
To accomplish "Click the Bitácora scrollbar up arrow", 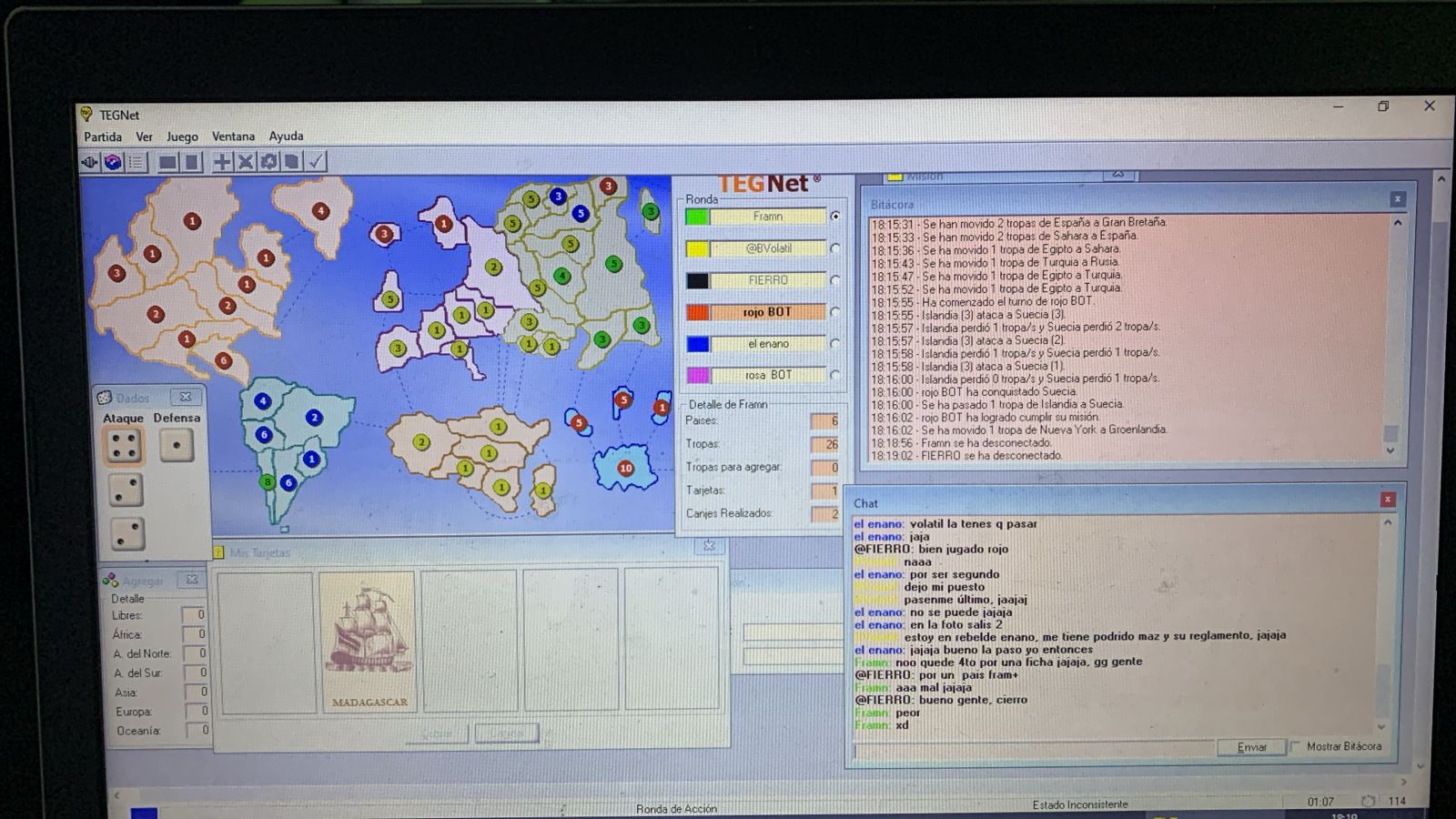I will pyautogui.click(x=1398, y=222).
